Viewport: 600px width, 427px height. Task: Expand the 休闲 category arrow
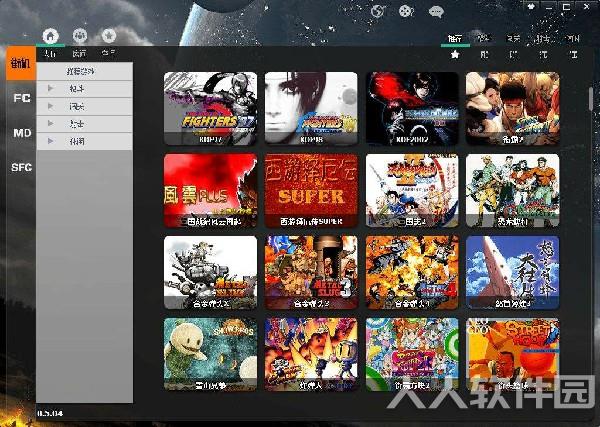51,141
